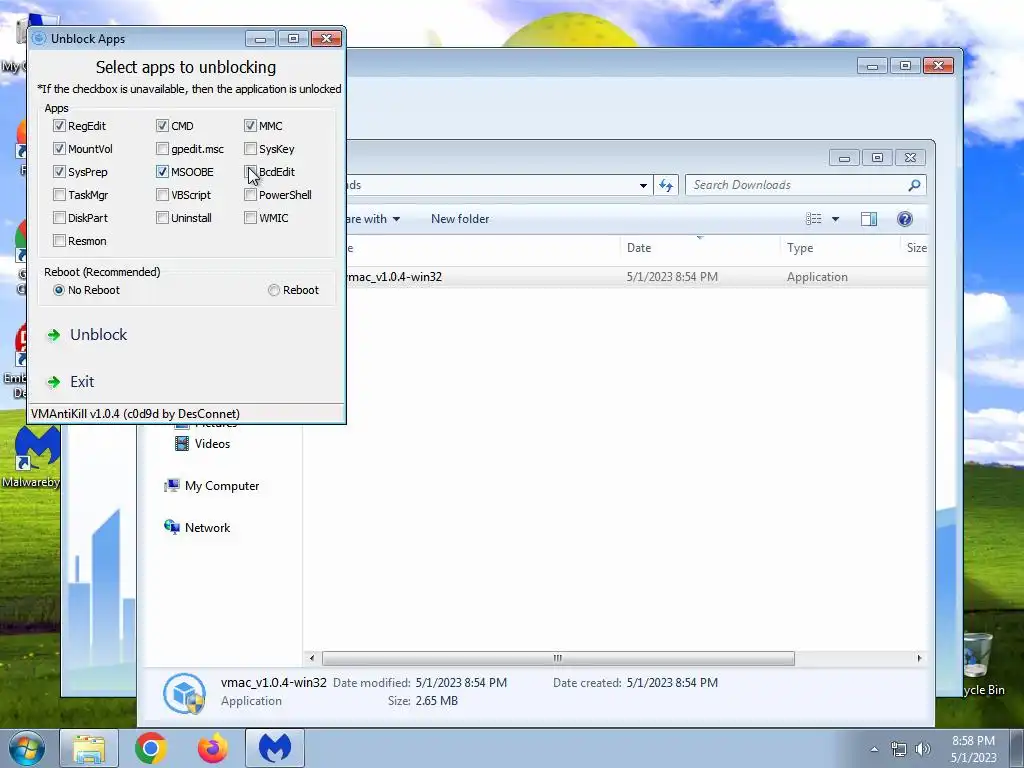
Task: Click 'Date modified: 5/1/2023 8:54 PM' in details pane
Action: (x=420, y=682)
